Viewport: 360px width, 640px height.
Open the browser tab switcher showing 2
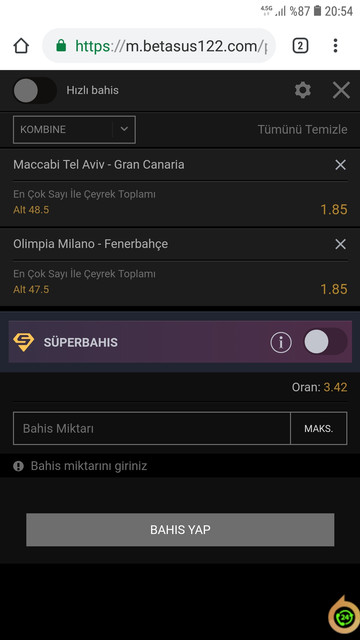tap(300, 46)
